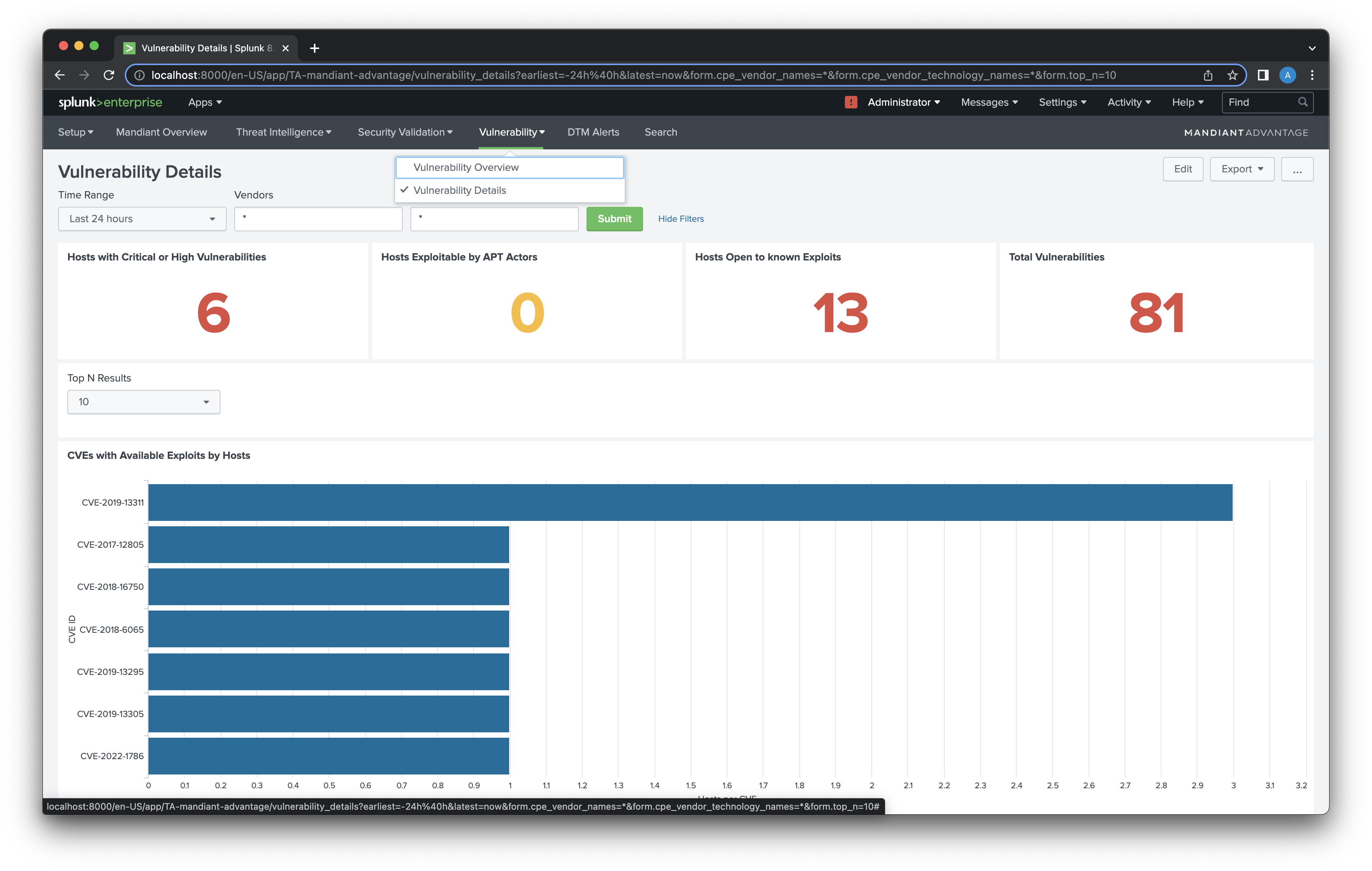Click the red alert icon beside Administrator
The image size is (1372, 871).
[x=851, y=103]
